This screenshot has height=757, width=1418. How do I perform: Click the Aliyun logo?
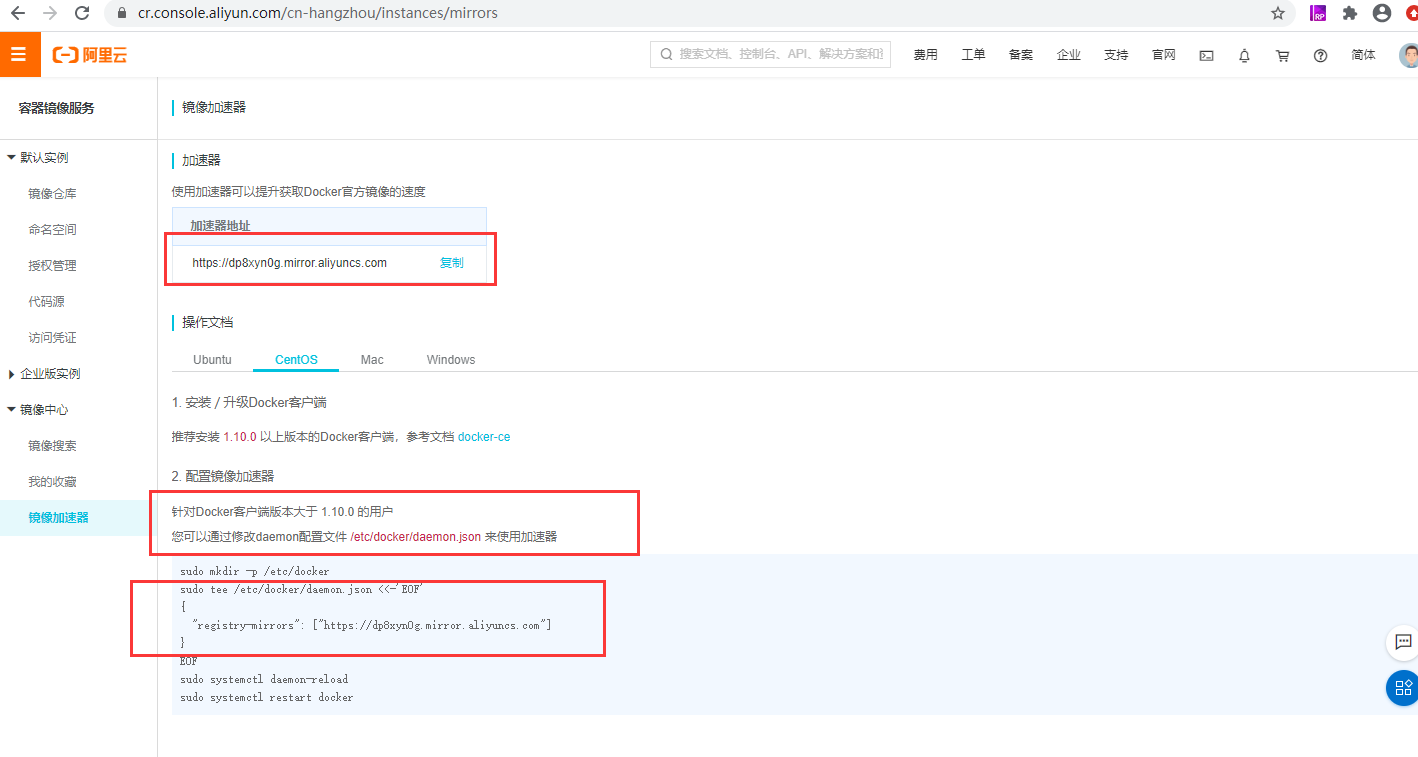pos(90,55)
